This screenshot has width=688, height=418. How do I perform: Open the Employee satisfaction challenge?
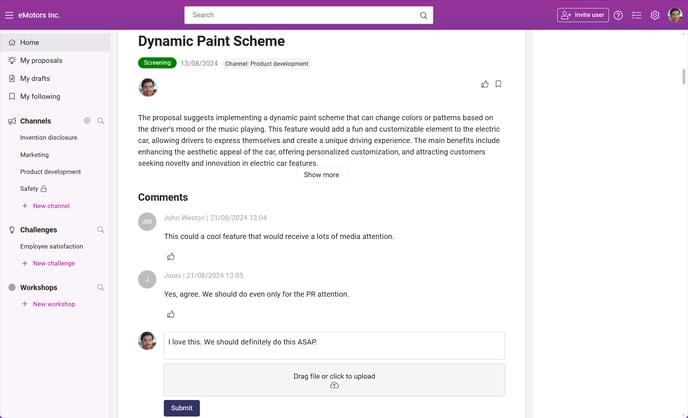pyautogui.click(x=51, y=246)
